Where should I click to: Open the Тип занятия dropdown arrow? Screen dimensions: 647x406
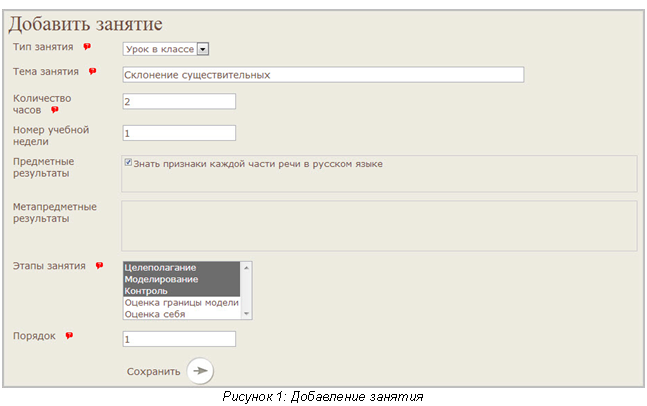click(203, 49)
